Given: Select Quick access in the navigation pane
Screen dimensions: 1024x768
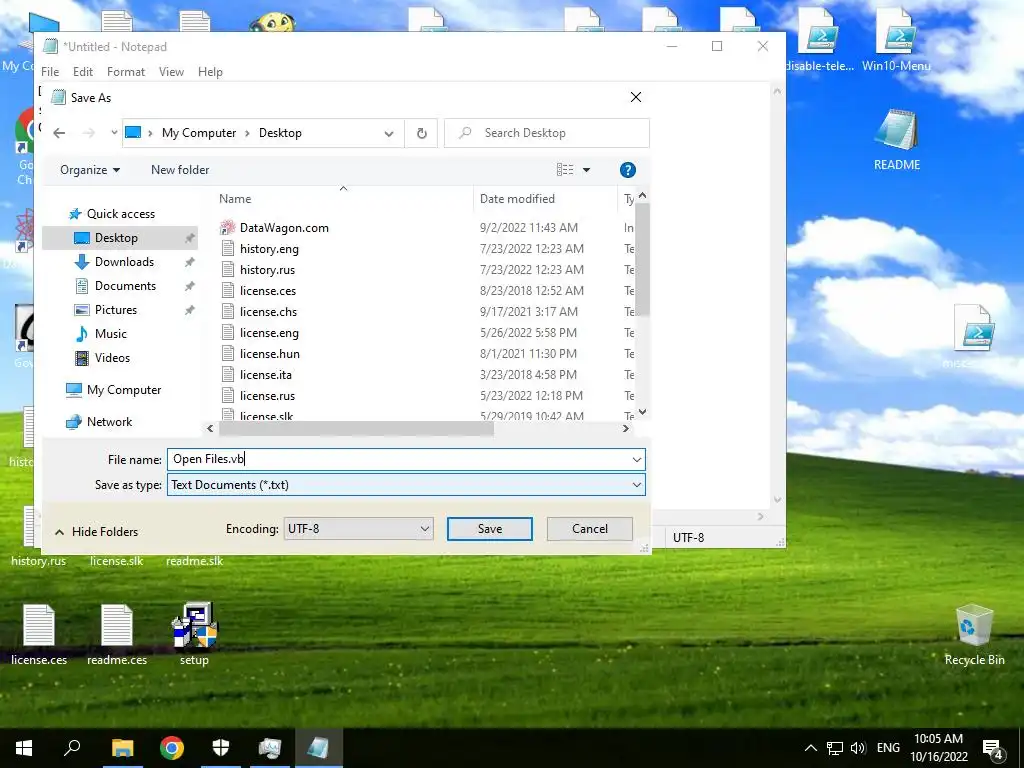Looking at the screenshot, I should [x=121, y=214].
